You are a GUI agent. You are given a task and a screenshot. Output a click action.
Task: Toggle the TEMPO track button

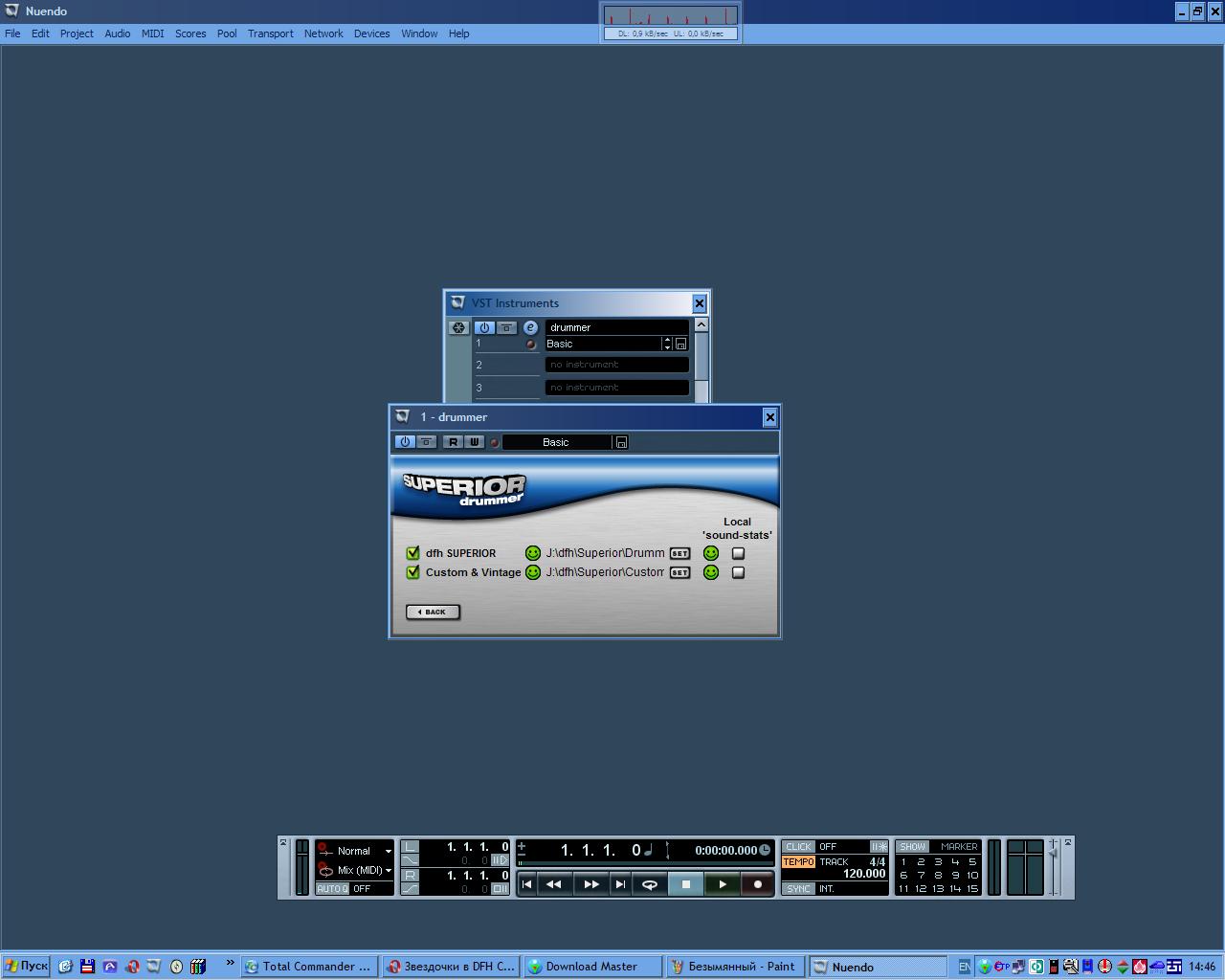pos(798,862)
